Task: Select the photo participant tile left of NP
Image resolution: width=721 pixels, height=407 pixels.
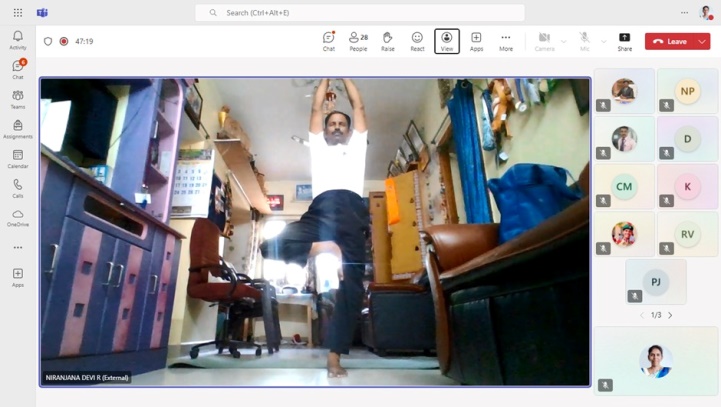Action: (624, 91)
